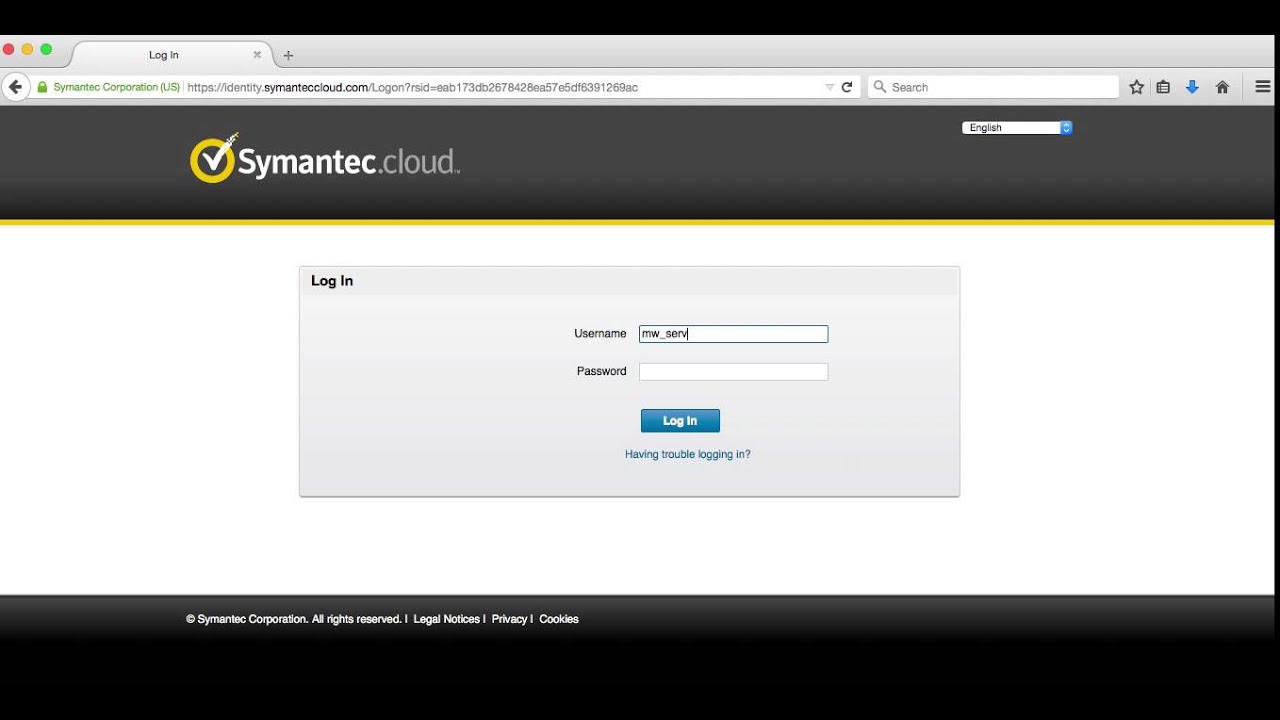Reload the page with the refresh icon

point(847,87)
